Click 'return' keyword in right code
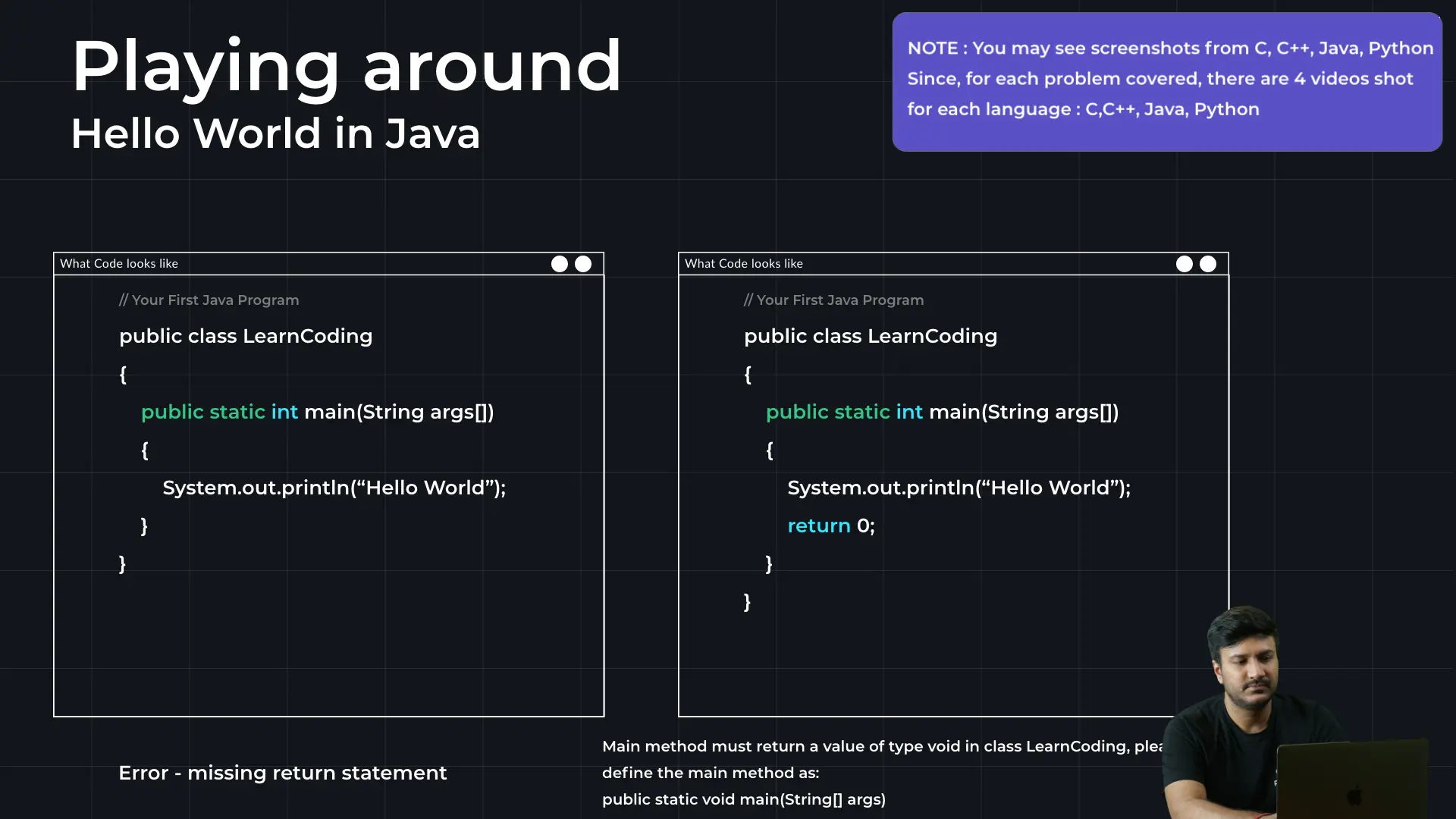The height and width of the screenshot is (819, 1456). tap(818, 526)
